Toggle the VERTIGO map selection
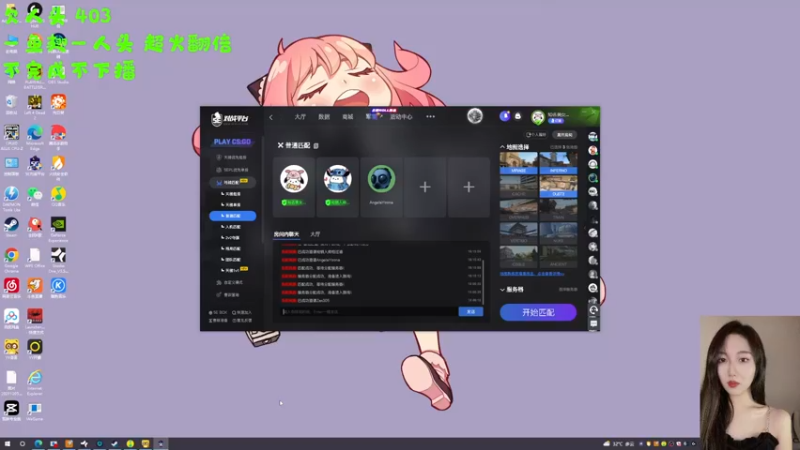 518,234
